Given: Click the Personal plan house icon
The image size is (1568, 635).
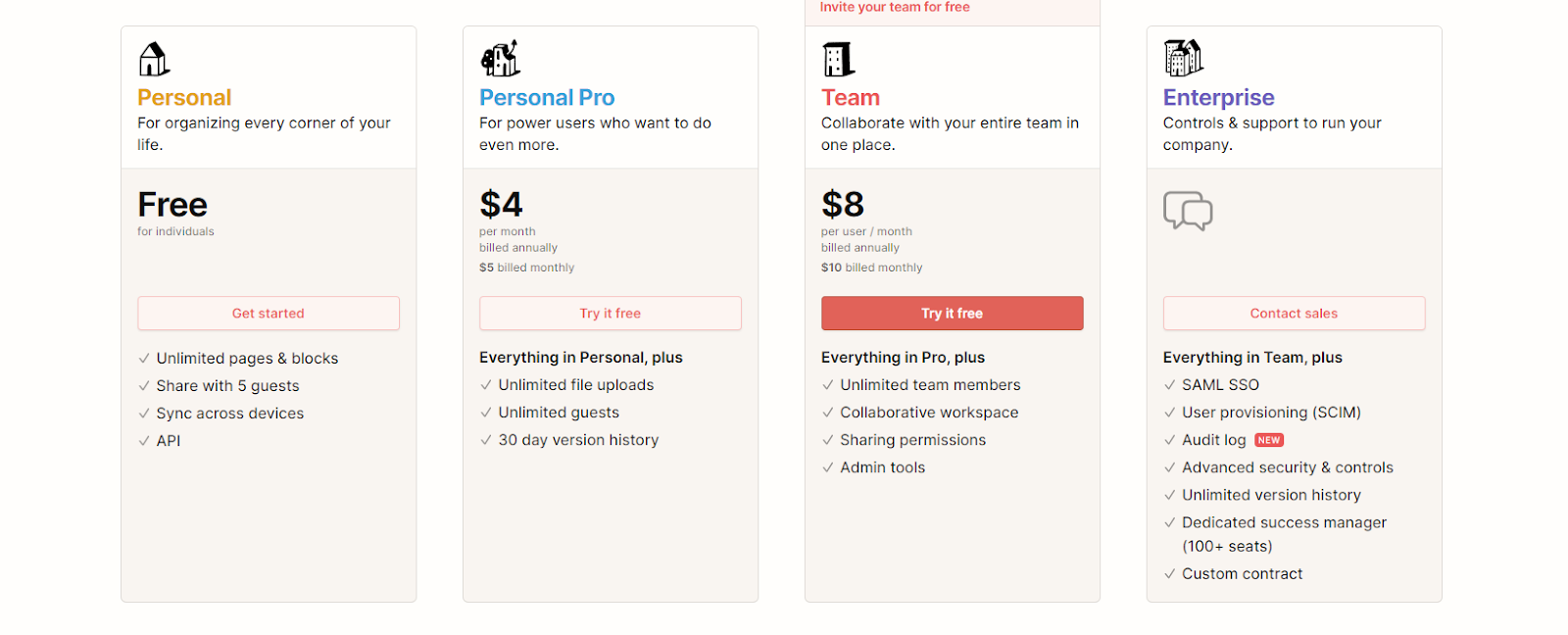Looking at the screenshot, I should [x=154, y=60].
